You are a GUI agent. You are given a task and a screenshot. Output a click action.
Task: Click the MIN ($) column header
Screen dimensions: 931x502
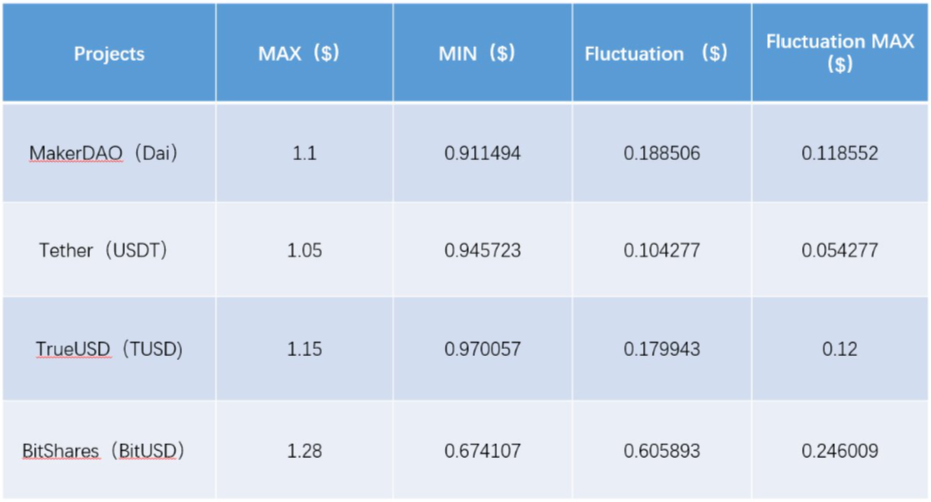click(483, 53)
